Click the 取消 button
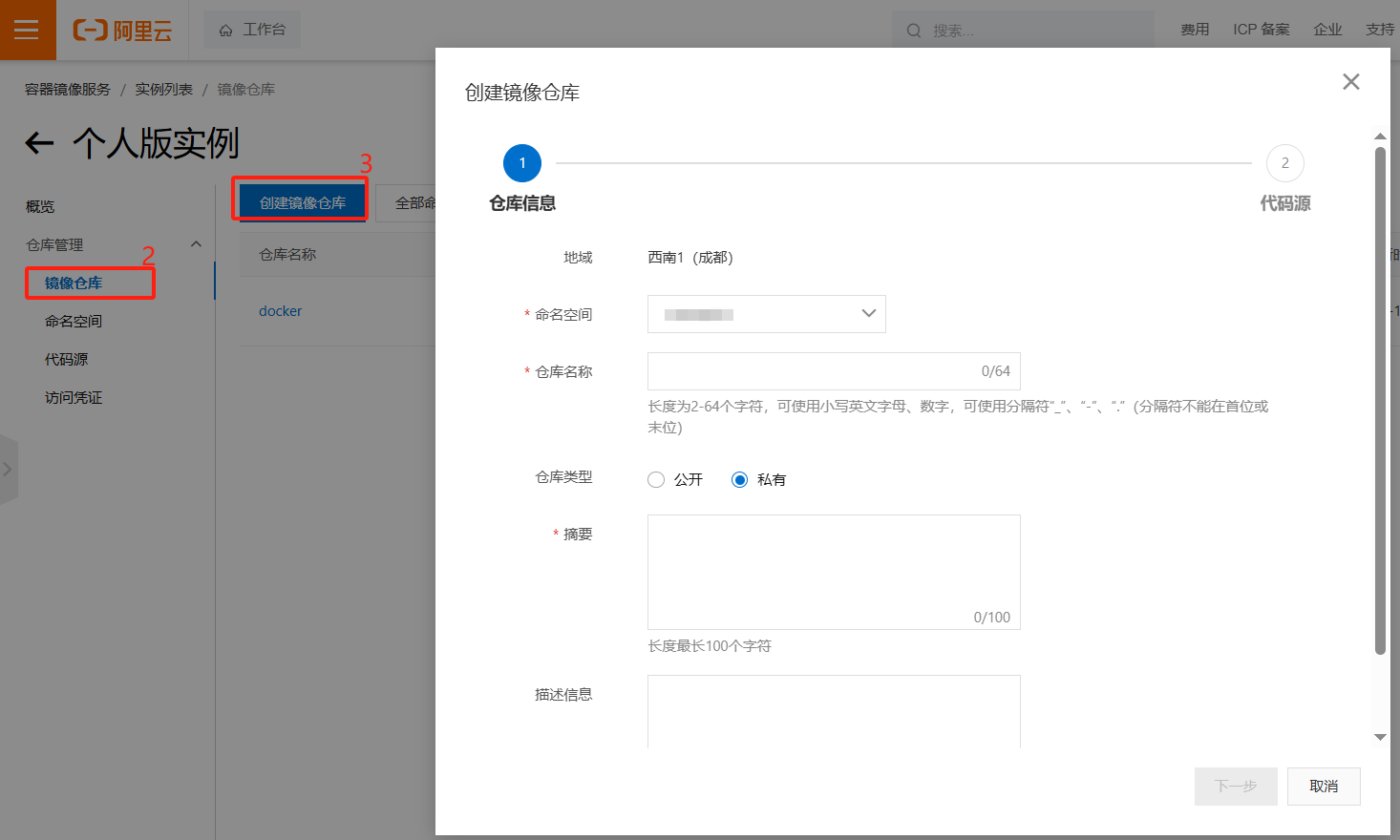The height and width of the screenshot is (840, 1400). [x=1324, y=786]
